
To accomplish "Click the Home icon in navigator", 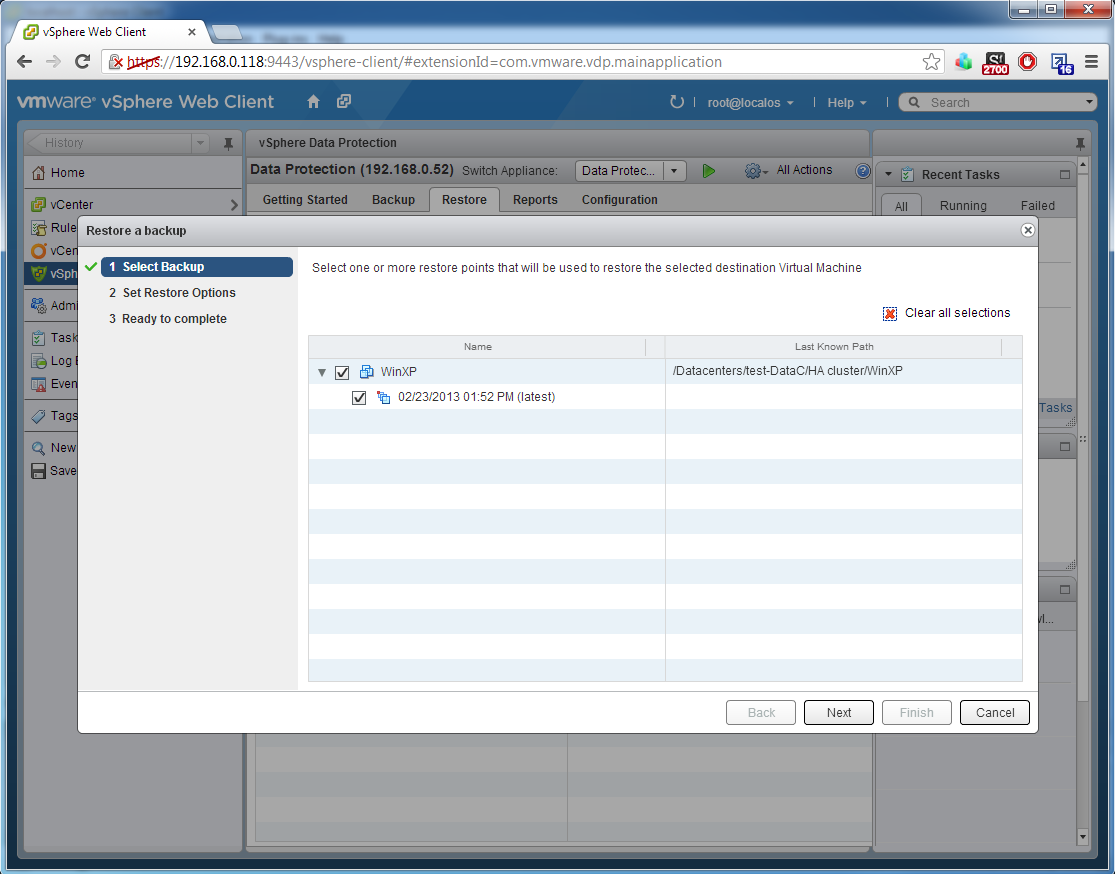I will pos(38,173).
